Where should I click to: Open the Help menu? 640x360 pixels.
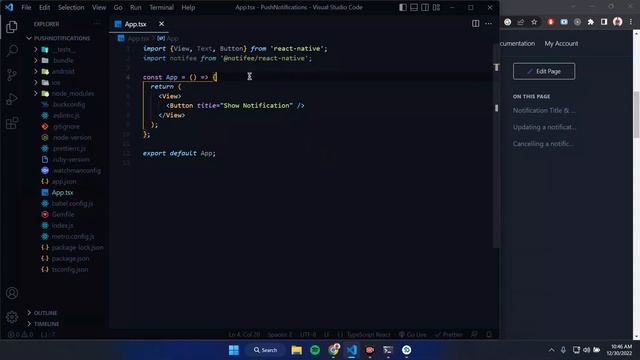(x=188, y=7)
